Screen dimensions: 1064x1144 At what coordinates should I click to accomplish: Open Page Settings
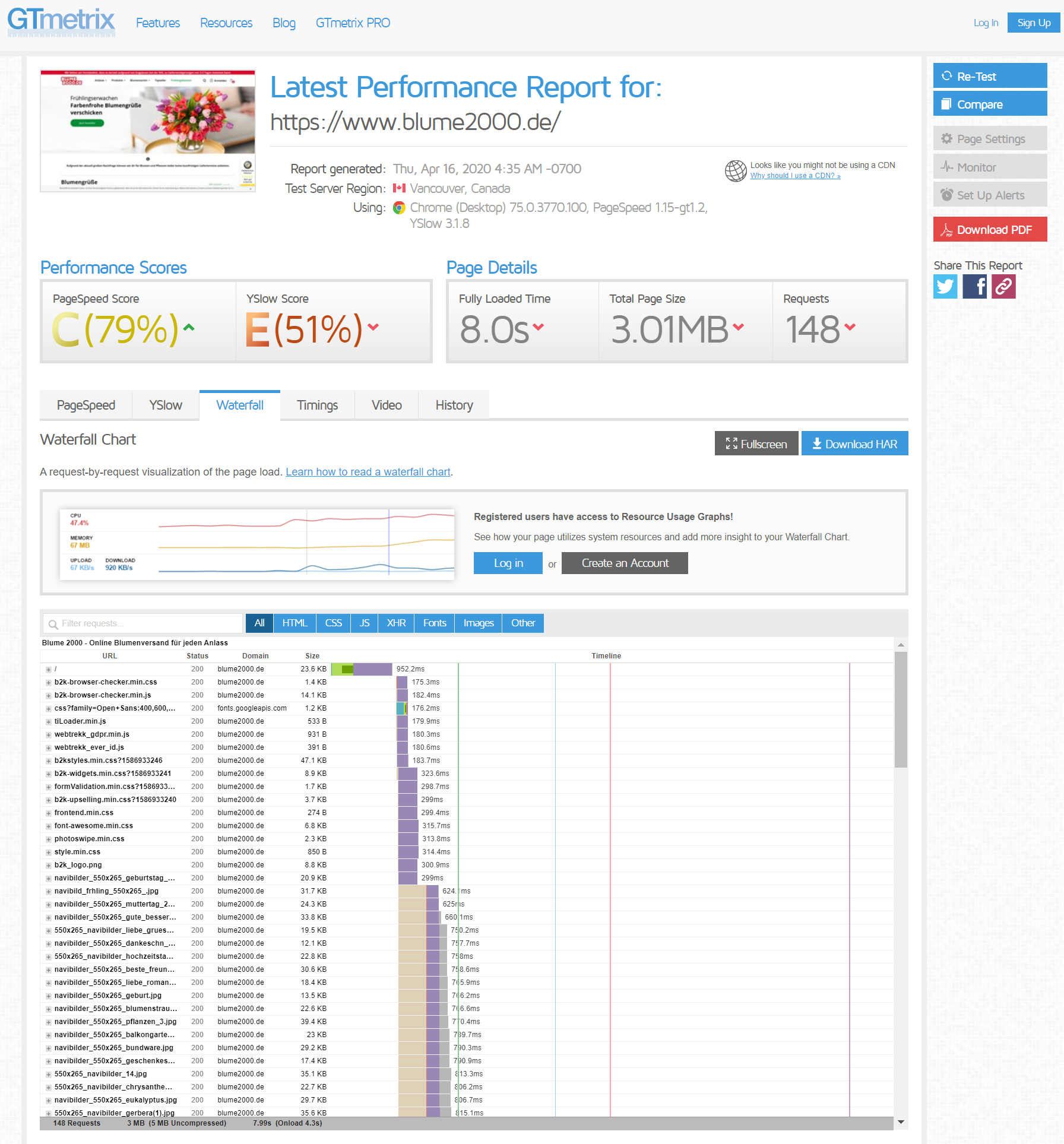point(990,138)
